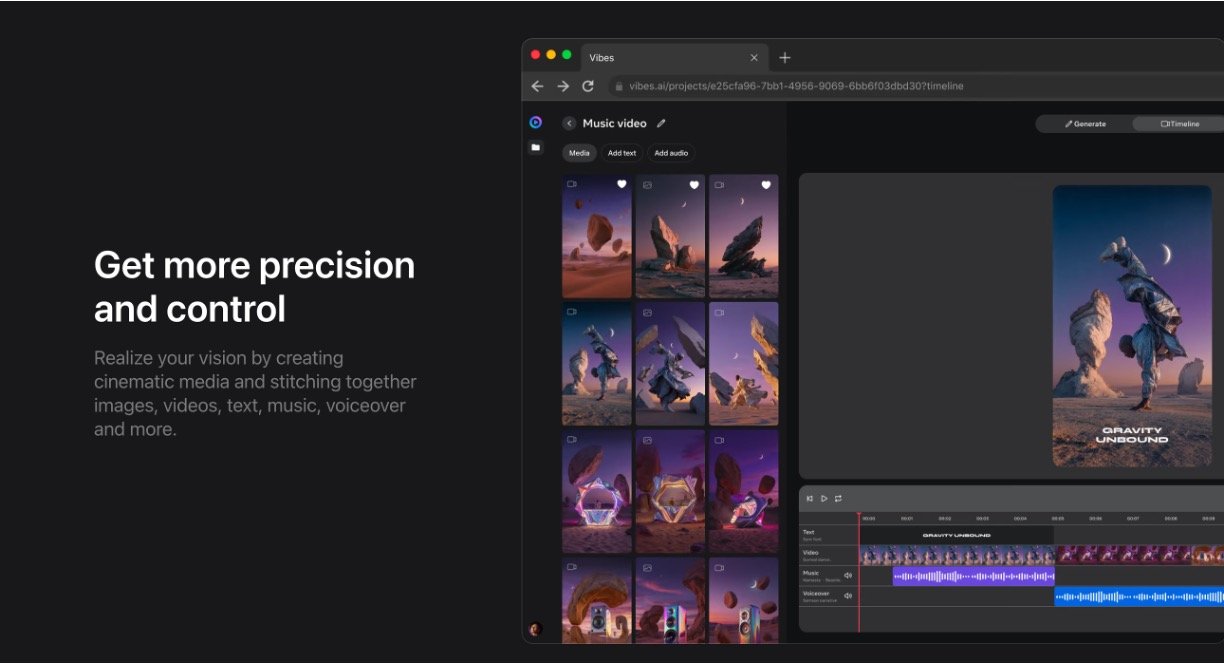Image resolution: width=1224 pixels, height=664 pixels.
Task: Toggle the loop playback icon
Action: tap(838, 498)
